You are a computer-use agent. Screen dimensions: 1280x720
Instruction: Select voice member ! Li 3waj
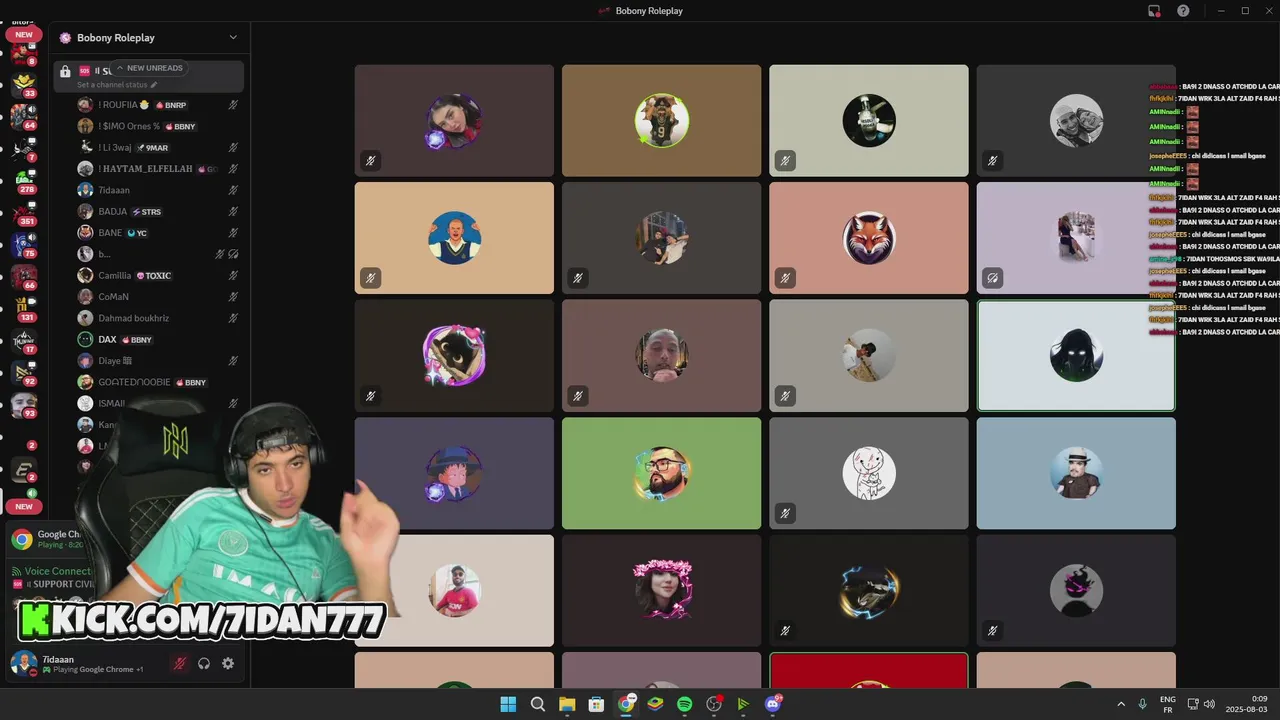[x=160, y=147]
